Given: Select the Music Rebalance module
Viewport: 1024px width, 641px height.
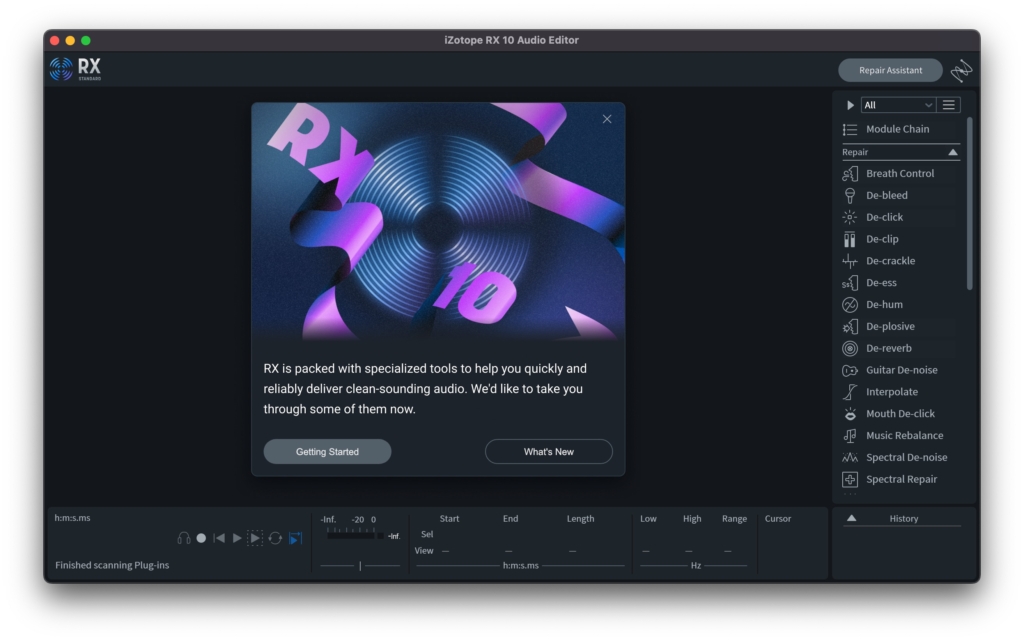Looking at the screenshot, I should click(x=903, y=435).
